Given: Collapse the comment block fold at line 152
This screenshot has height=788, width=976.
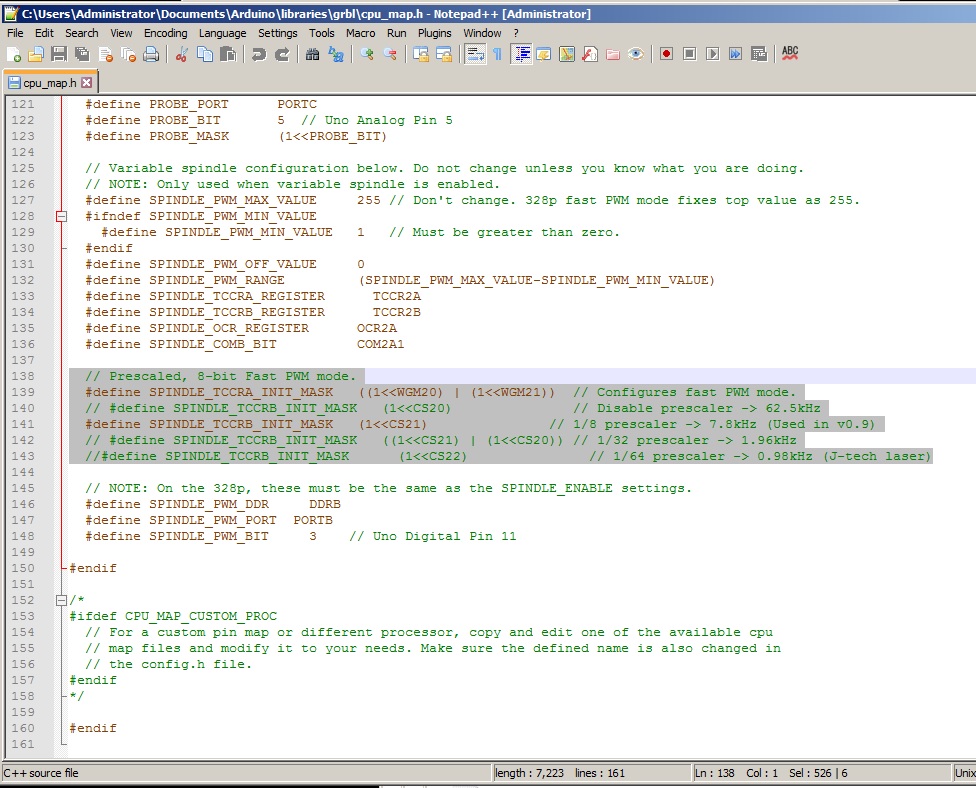Looking at the screenshot, I should (61, 601).
